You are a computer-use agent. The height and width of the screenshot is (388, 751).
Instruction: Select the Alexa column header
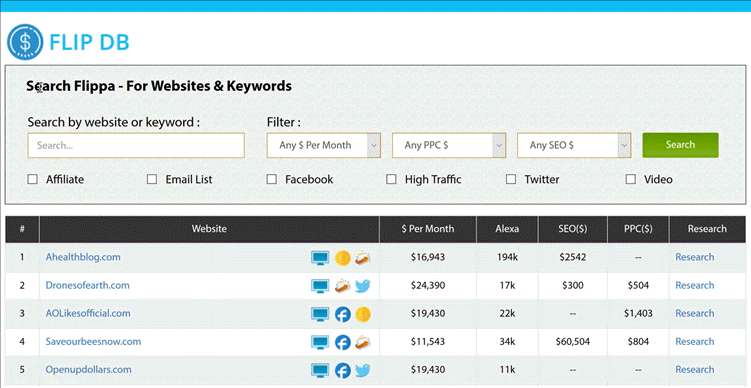pos(507,229)
